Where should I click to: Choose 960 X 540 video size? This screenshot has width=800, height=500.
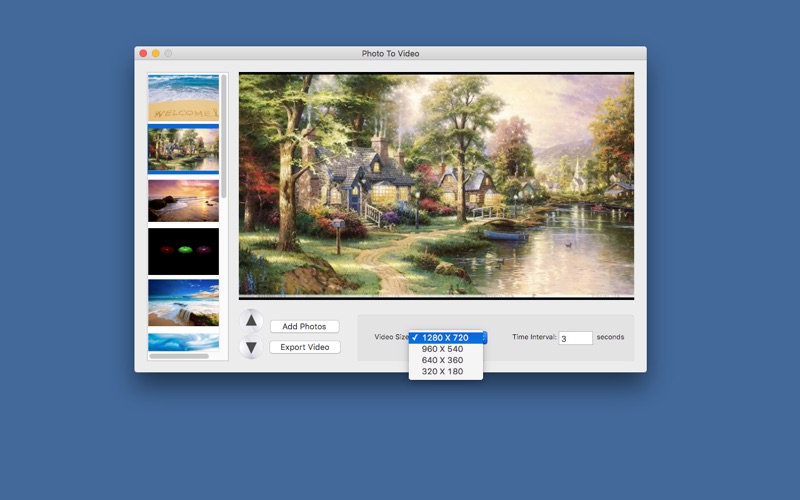click(x=446, y=349)
